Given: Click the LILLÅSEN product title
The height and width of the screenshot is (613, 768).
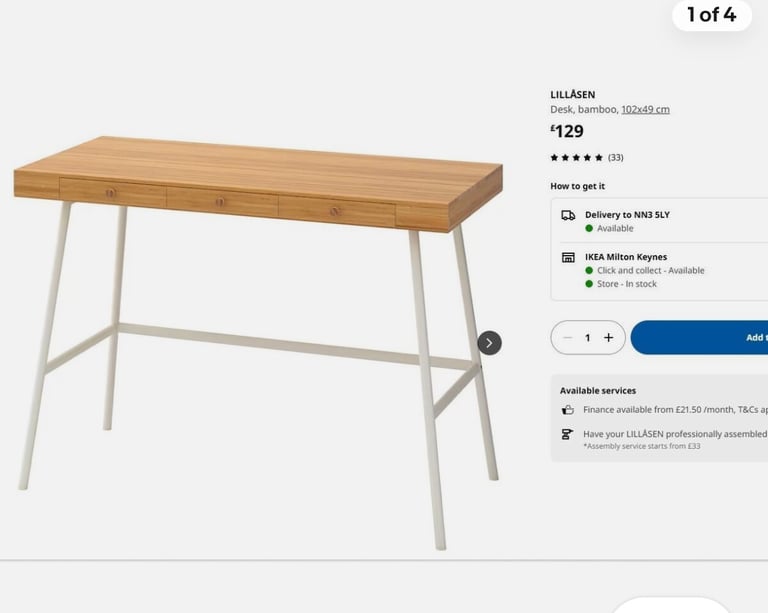Looking at the screenshot, I should (573, 94).
